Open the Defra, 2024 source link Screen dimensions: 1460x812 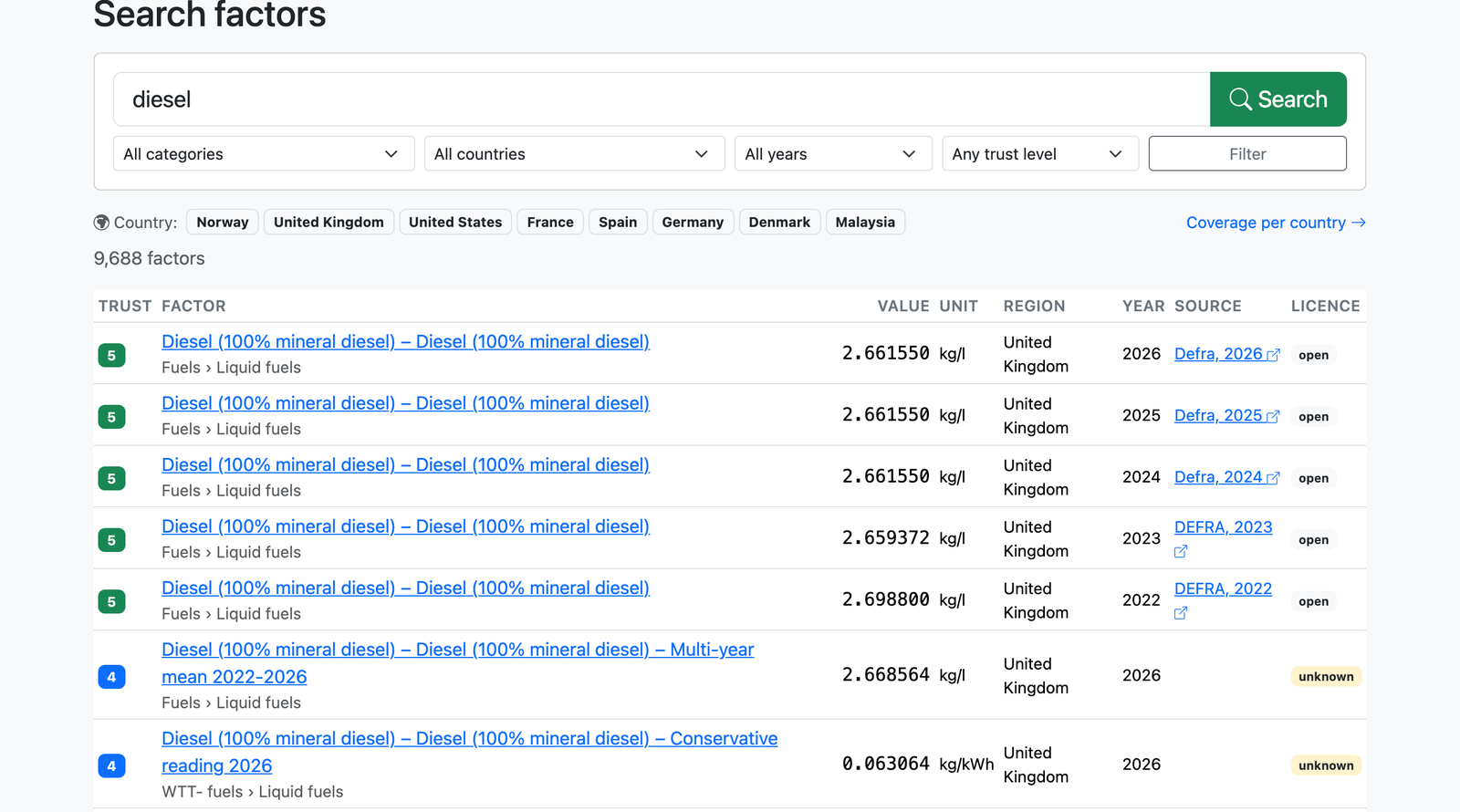(1226, 477)
